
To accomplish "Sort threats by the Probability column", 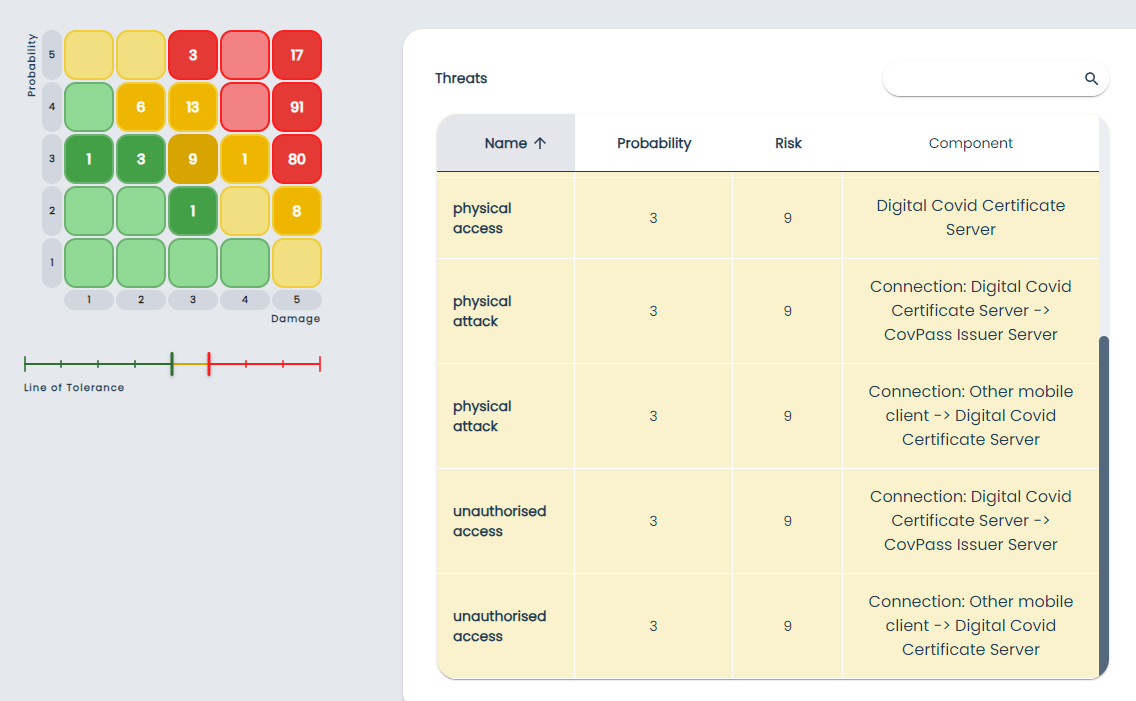I will click(x=653, y=143).
